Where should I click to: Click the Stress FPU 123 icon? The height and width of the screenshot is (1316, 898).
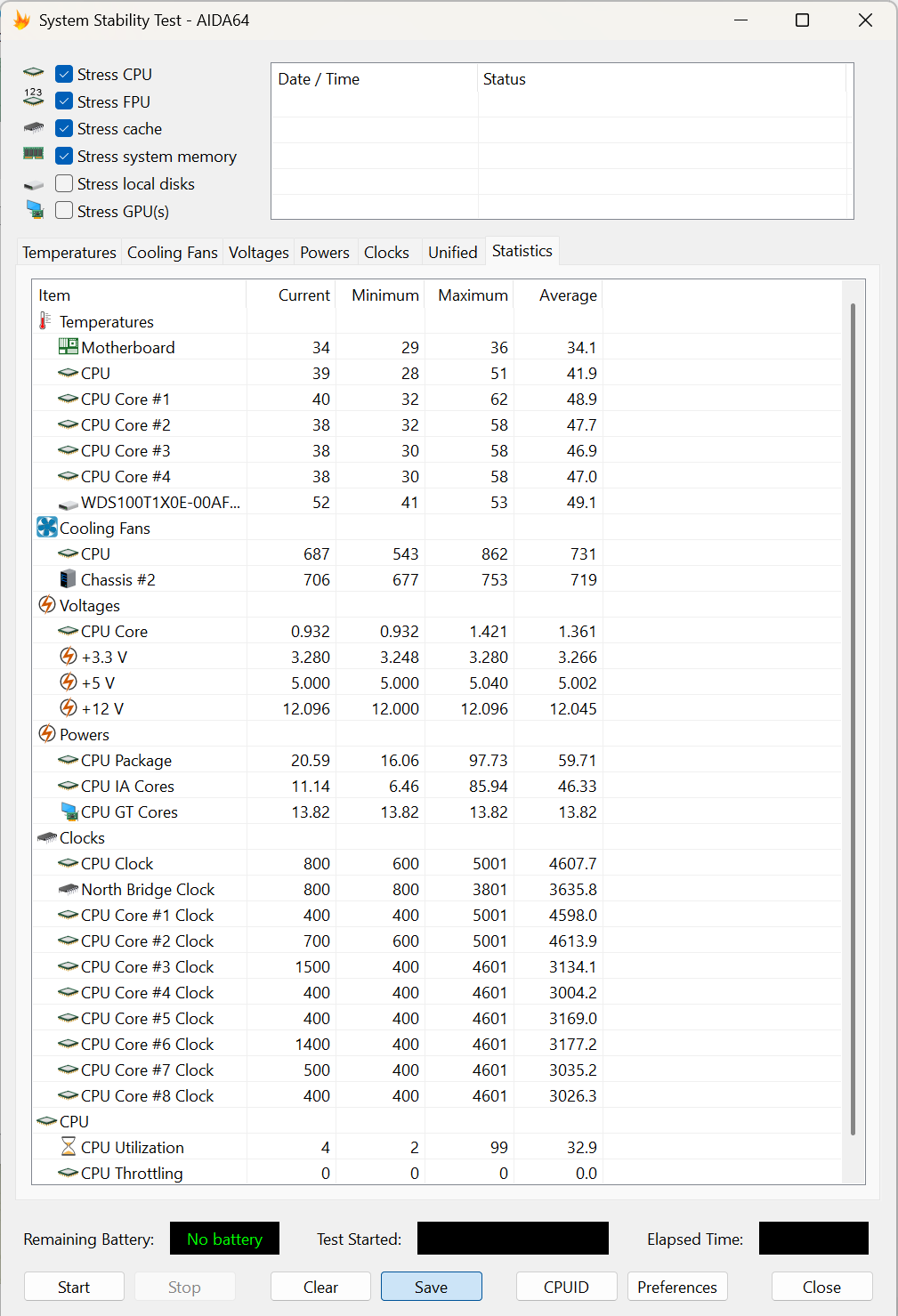(34, 97)
